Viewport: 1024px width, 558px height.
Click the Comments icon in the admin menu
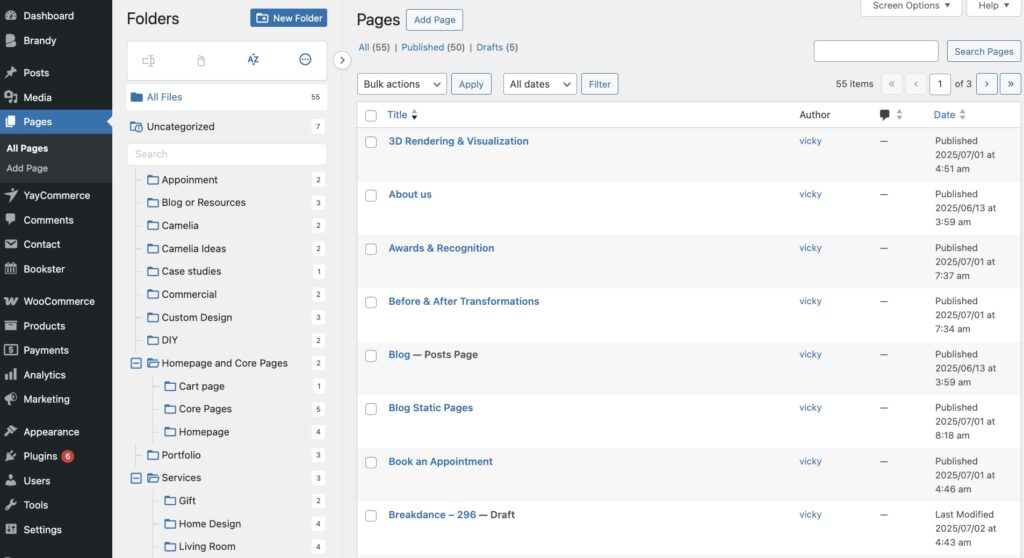10,220
